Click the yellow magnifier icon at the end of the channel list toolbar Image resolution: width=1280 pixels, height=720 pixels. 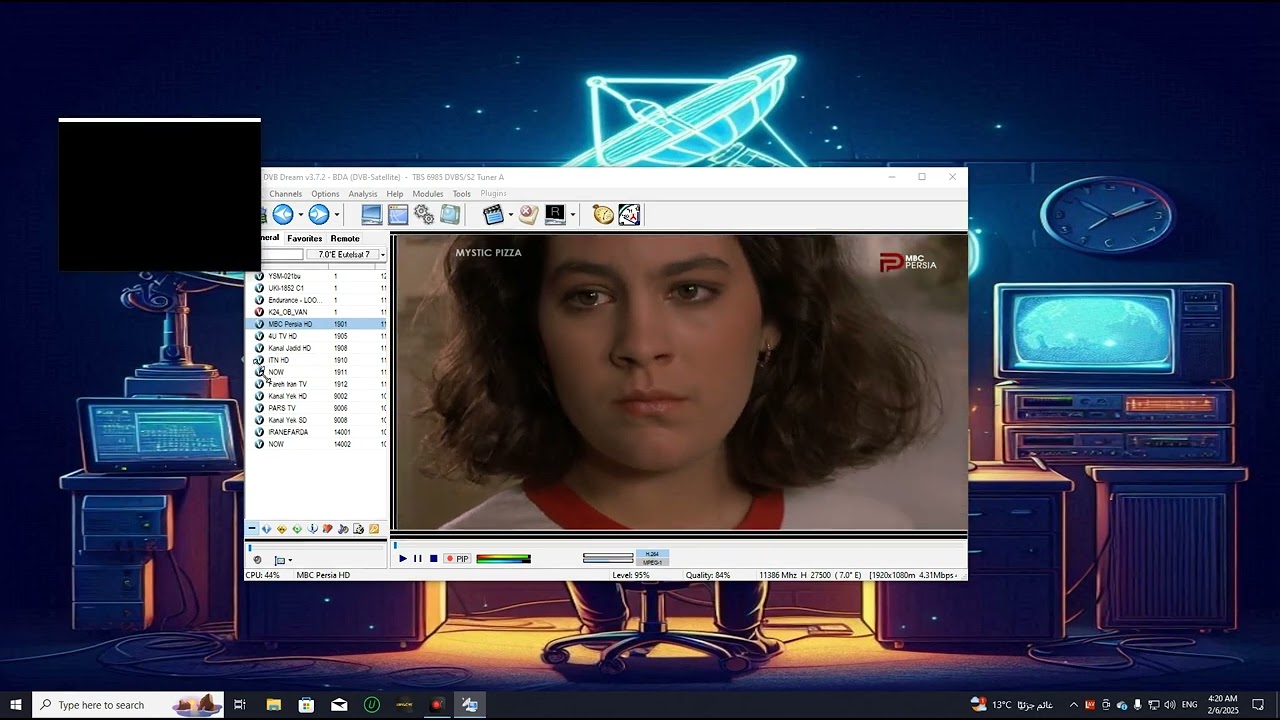(x=374, y=529)
